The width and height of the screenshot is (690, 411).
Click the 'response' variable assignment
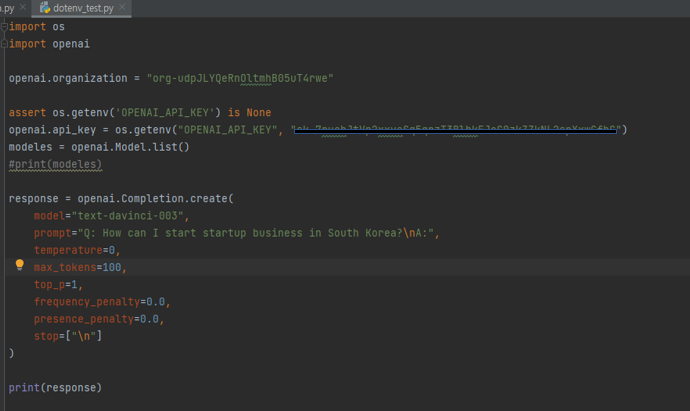33,198
